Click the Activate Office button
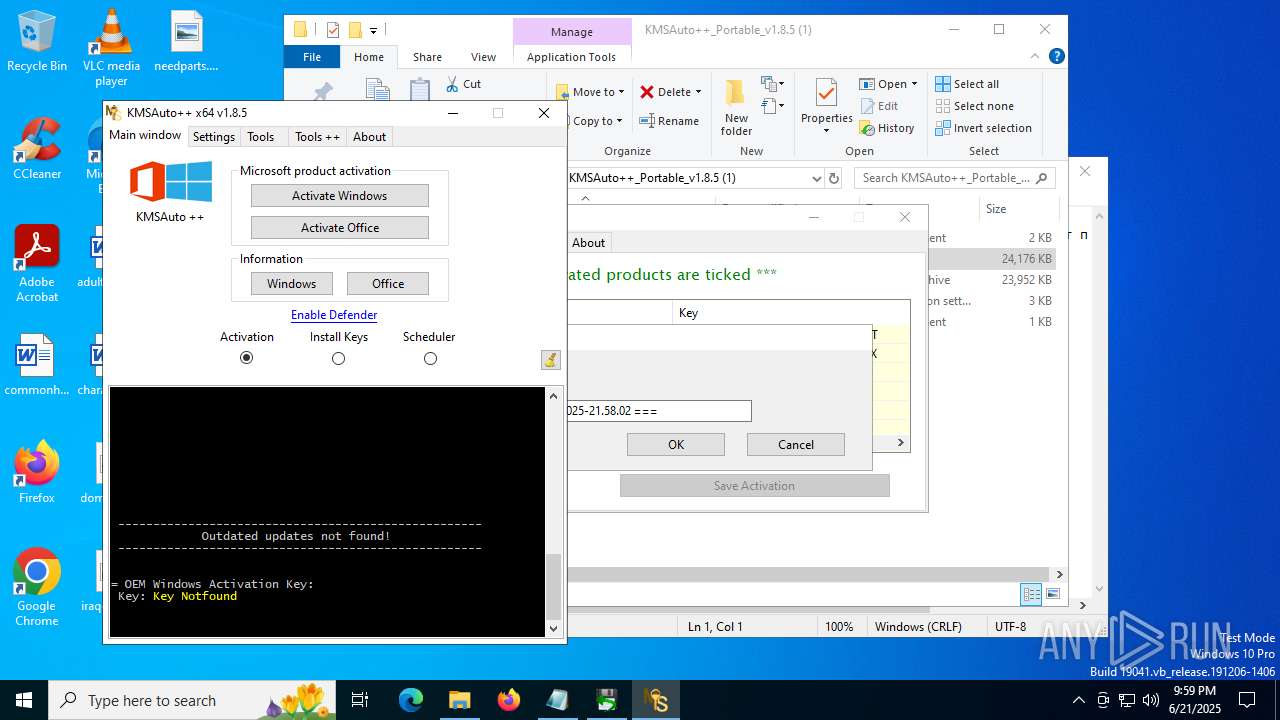The height and width of the screenshot is (720, 1280). point(339,228)
